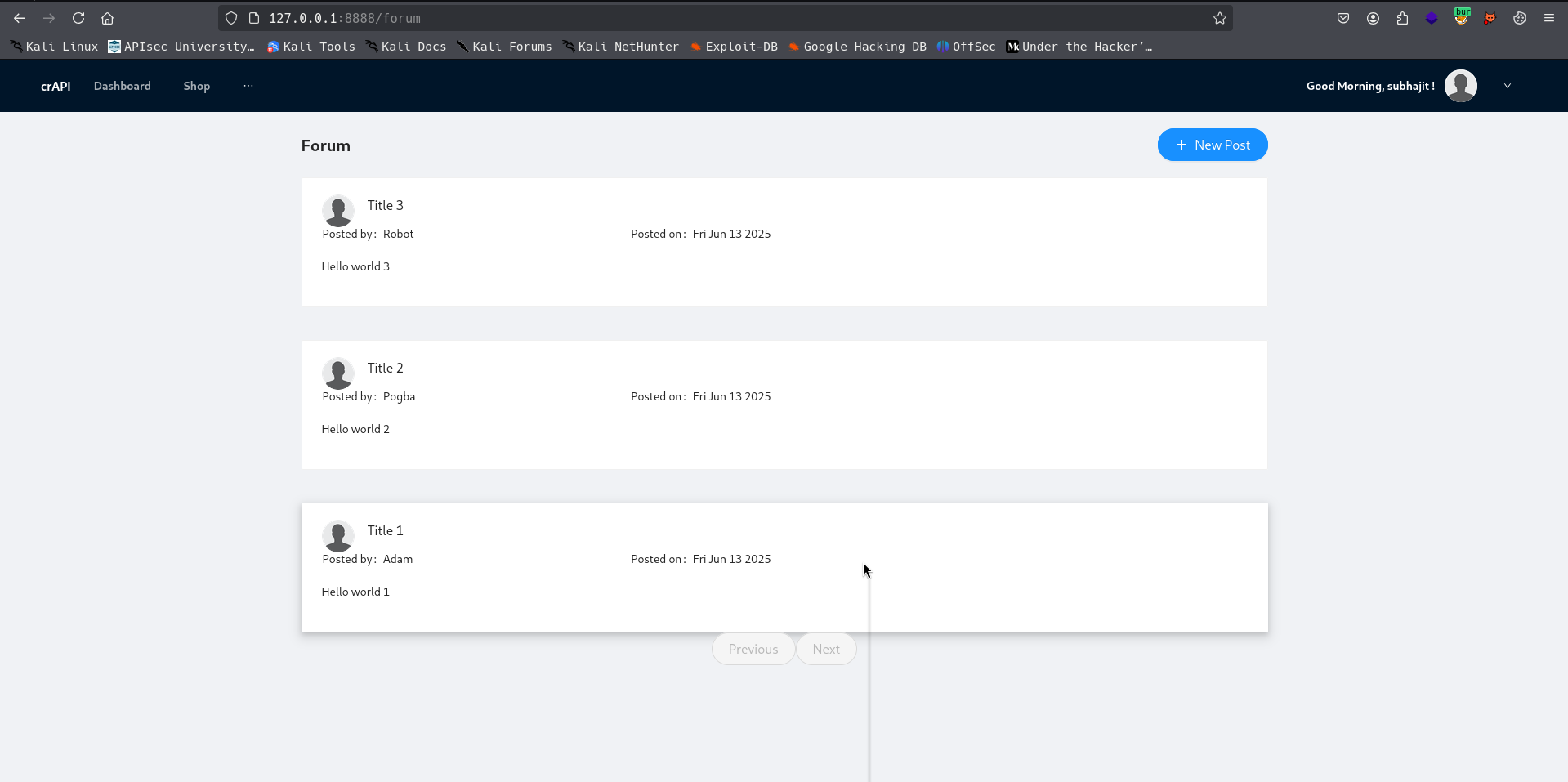
Task: Click the address bar URL field
Action: pyautogui.click(x=726, y=18)
